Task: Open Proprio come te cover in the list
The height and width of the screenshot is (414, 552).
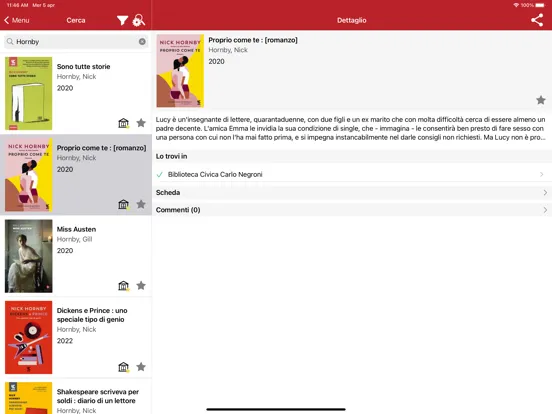Action: point(29,175)
